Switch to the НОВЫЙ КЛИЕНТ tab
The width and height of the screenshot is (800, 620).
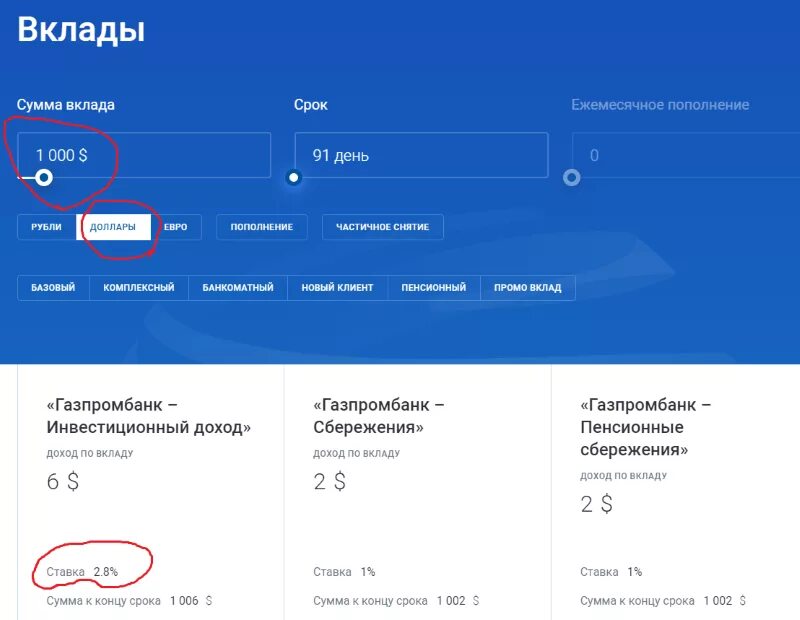pos(337,288)
